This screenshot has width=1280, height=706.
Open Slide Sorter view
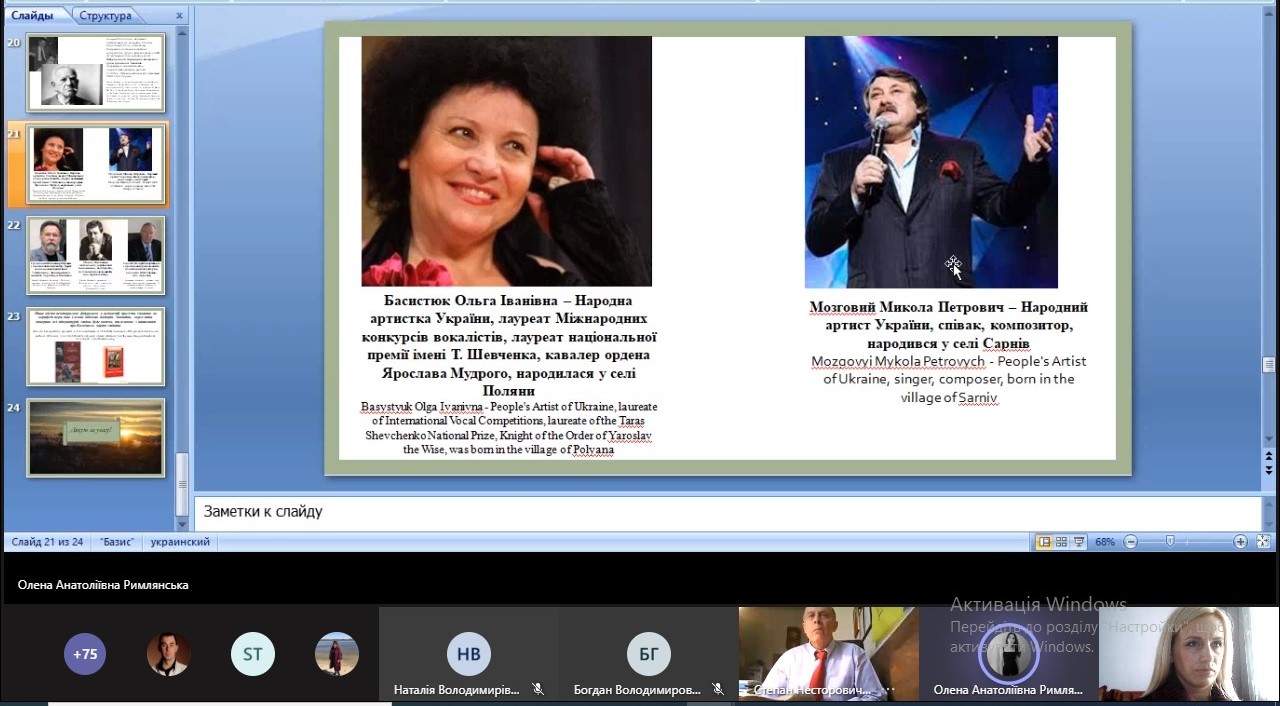[x=1061, y=542]
